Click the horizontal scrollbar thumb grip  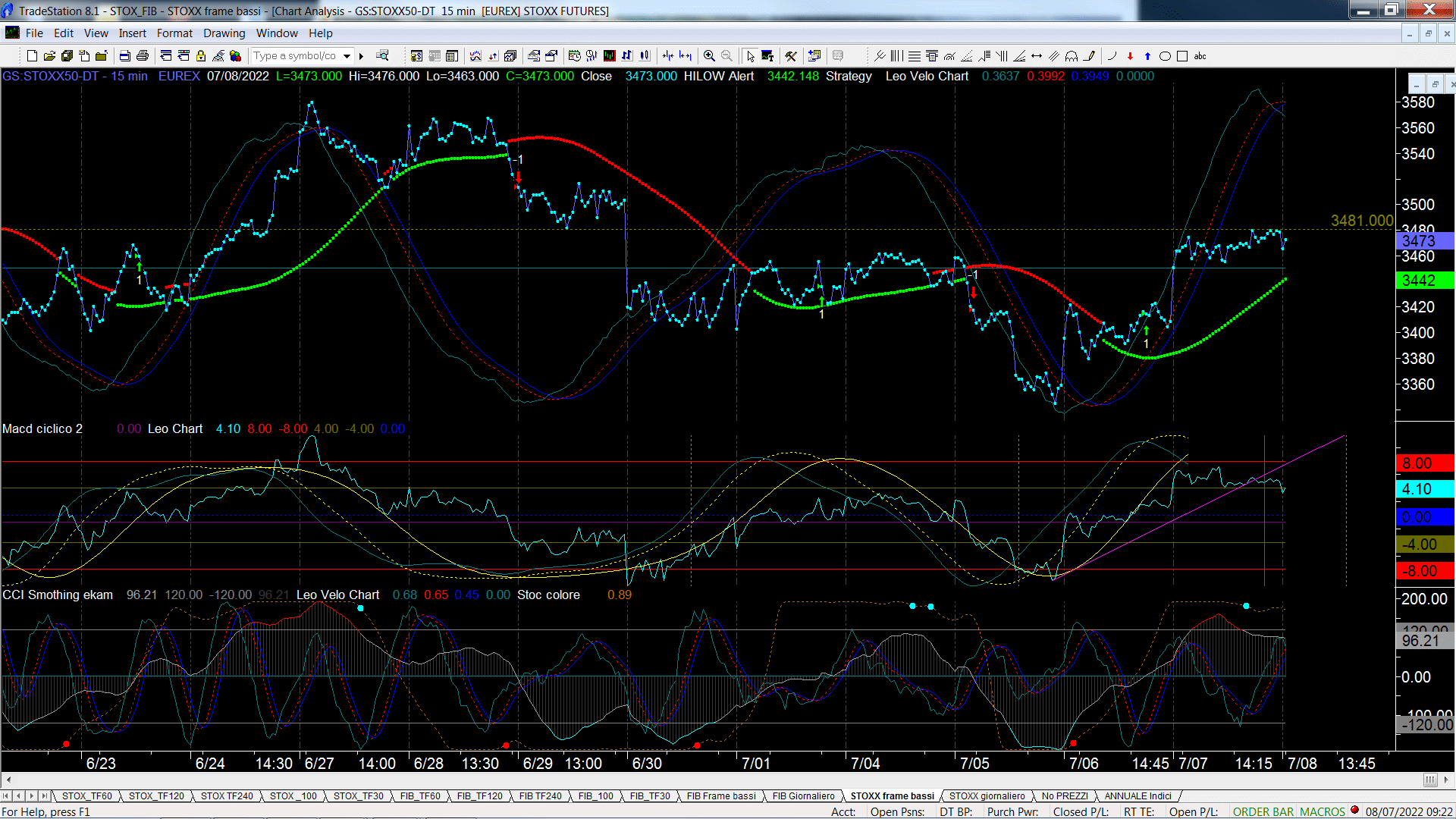1429,780
